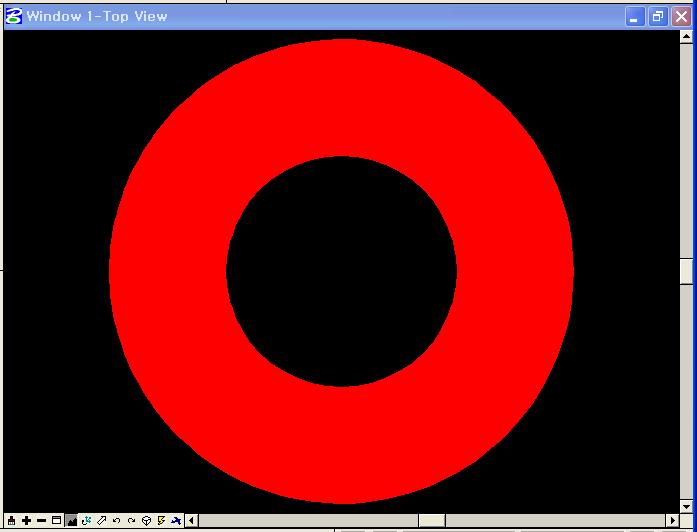The image size is (697, 532).
Task: Click the vertical scrollbar up arrow
Action: coord(686,39)
